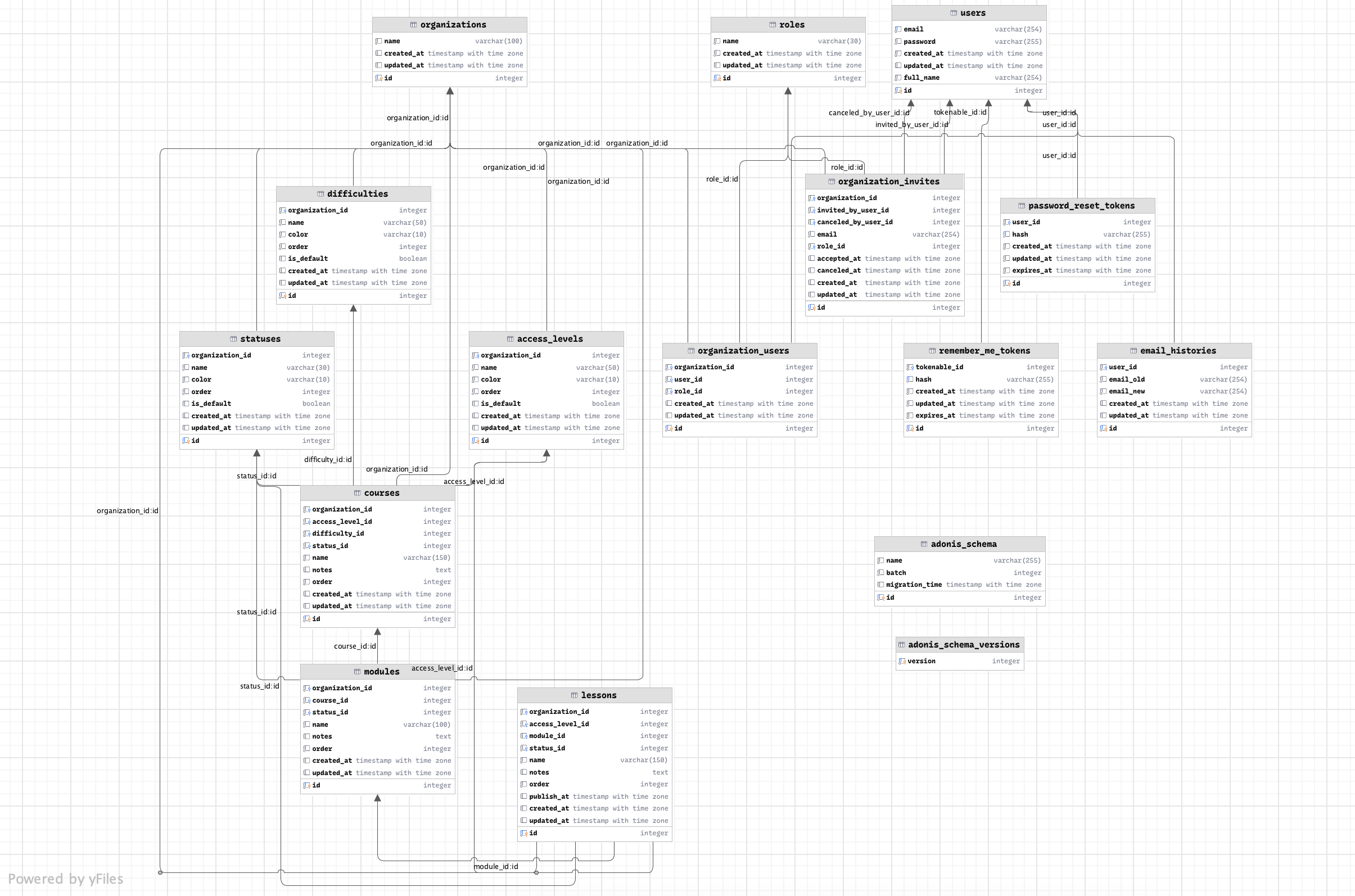Select the organizations table header
The height and width of the screenshot is (896, 1355).
click(450, 25)
